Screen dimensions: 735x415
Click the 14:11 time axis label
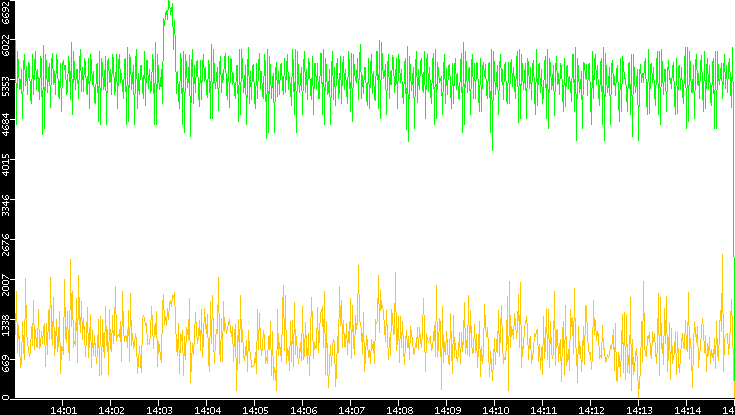coord(542,410)
